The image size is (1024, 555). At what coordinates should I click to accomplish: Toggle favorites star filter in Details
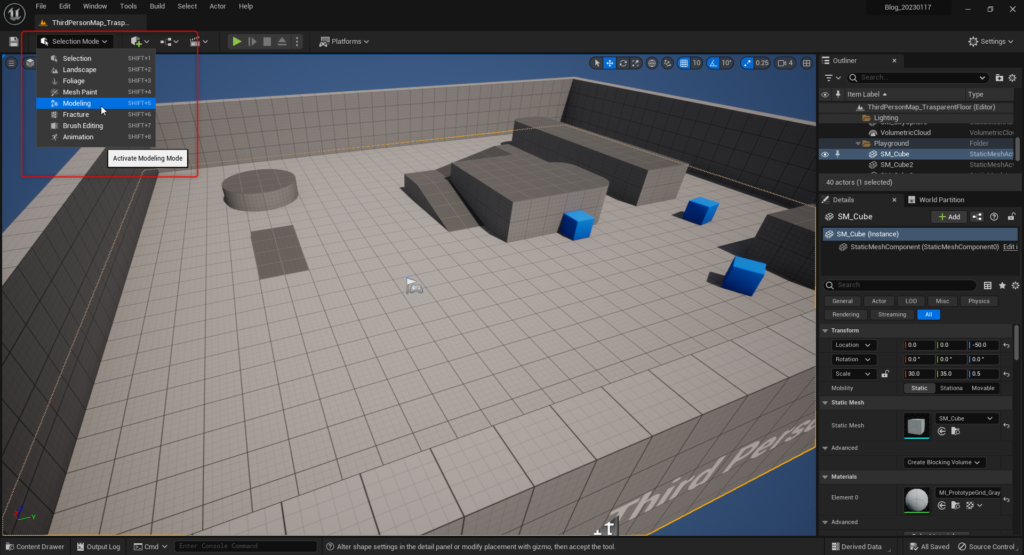pyautogui.click(x=1002, y=285)
